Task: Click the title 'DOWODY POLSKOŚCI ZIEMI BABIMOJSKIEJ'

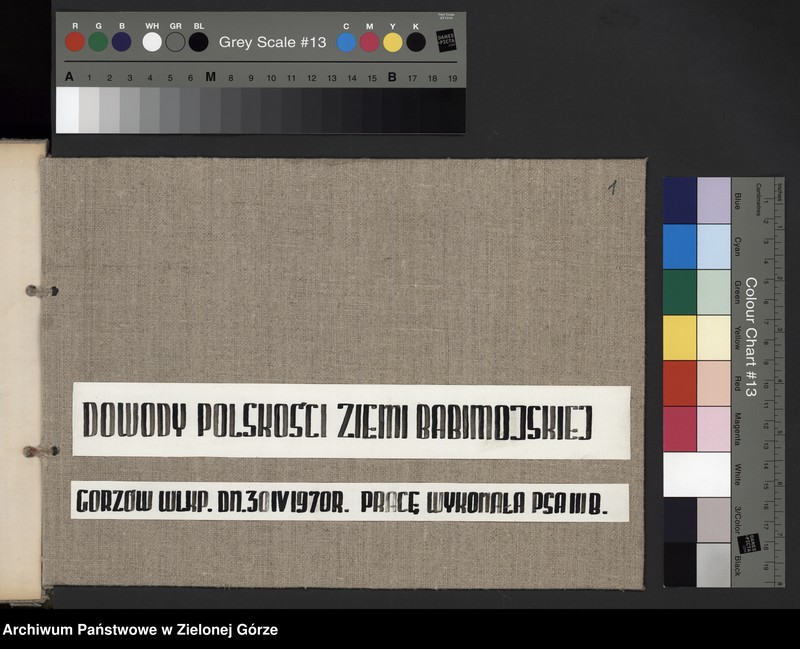Action: pyautogui.click(x=337, y=421)
